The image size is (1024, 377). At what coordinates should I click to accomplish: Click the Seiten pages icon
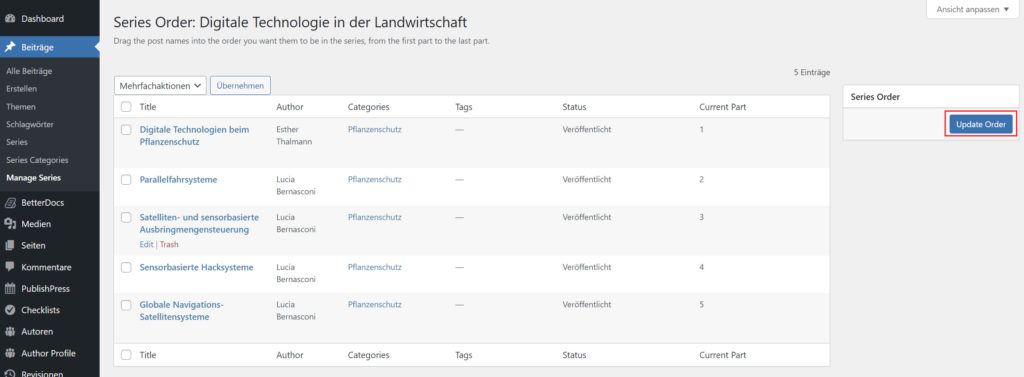[10, 246]
